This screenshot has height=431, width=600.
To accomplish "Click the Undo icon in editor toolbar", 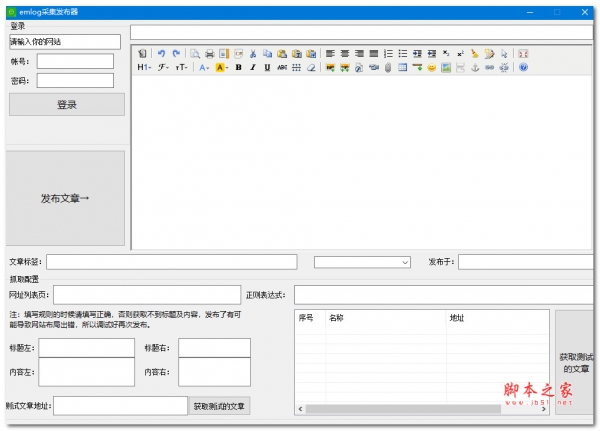I will click(162, 53).
